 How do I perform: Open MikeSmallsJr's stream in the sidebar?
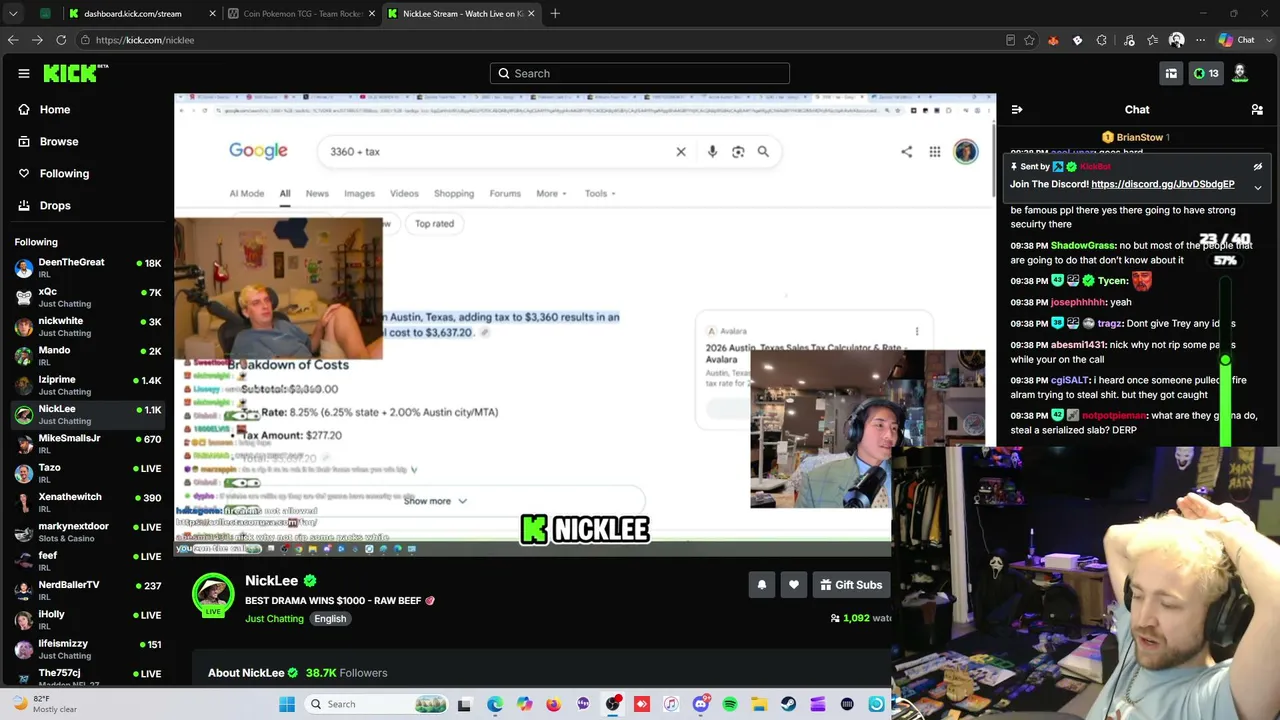pos(88,443)
